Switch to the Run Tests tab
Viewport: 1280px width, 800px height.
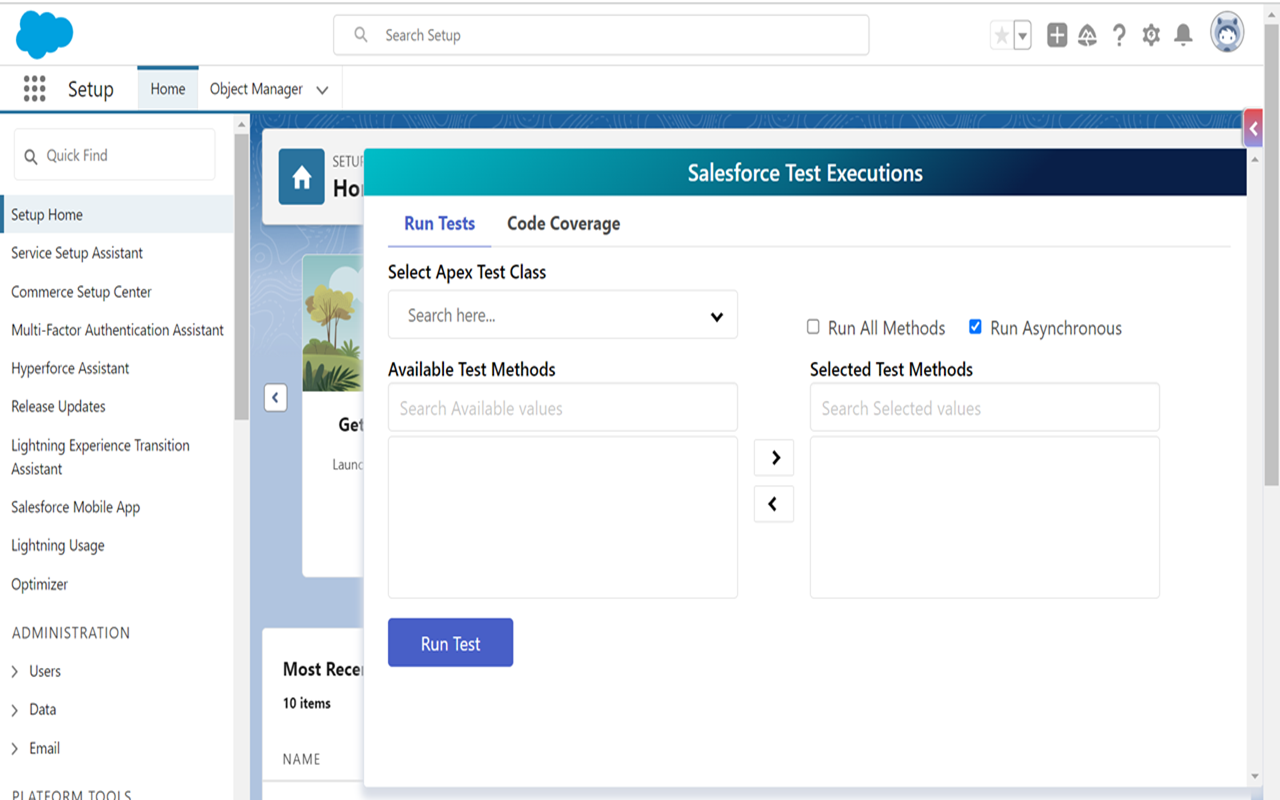(x=439, y=224)
